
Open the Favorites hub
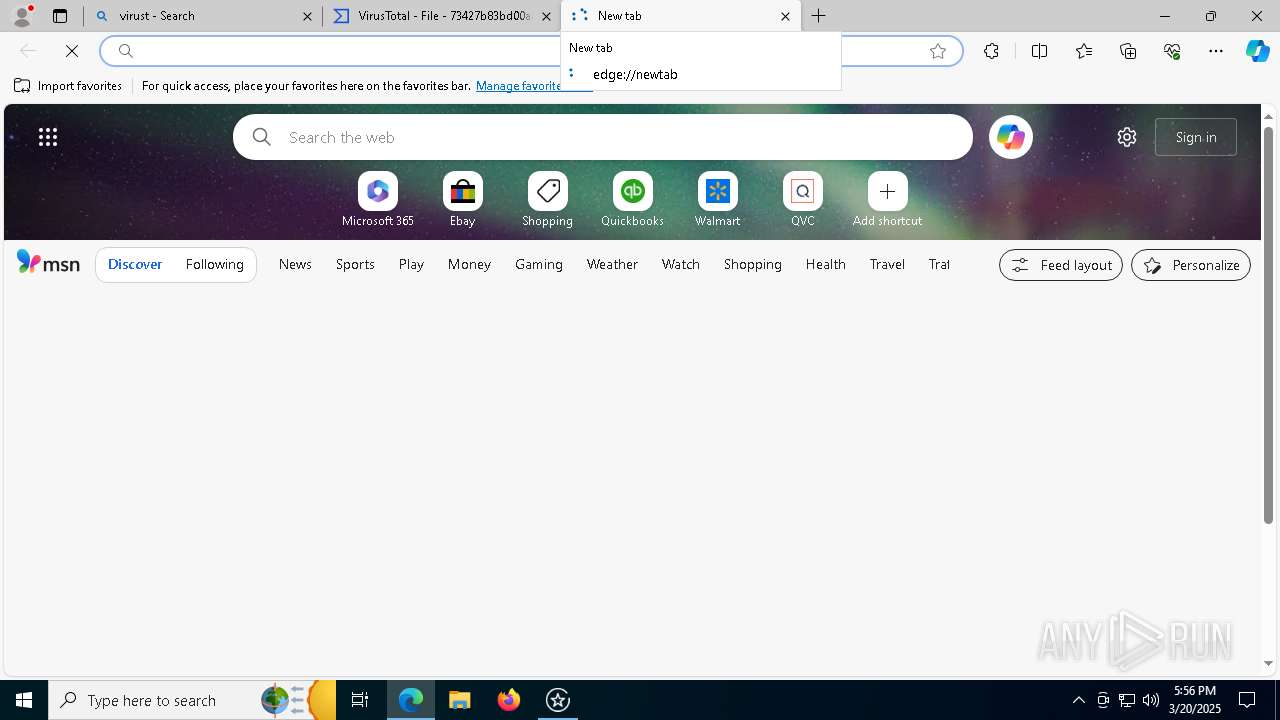pyautogui.click(x=1084, y=51)
